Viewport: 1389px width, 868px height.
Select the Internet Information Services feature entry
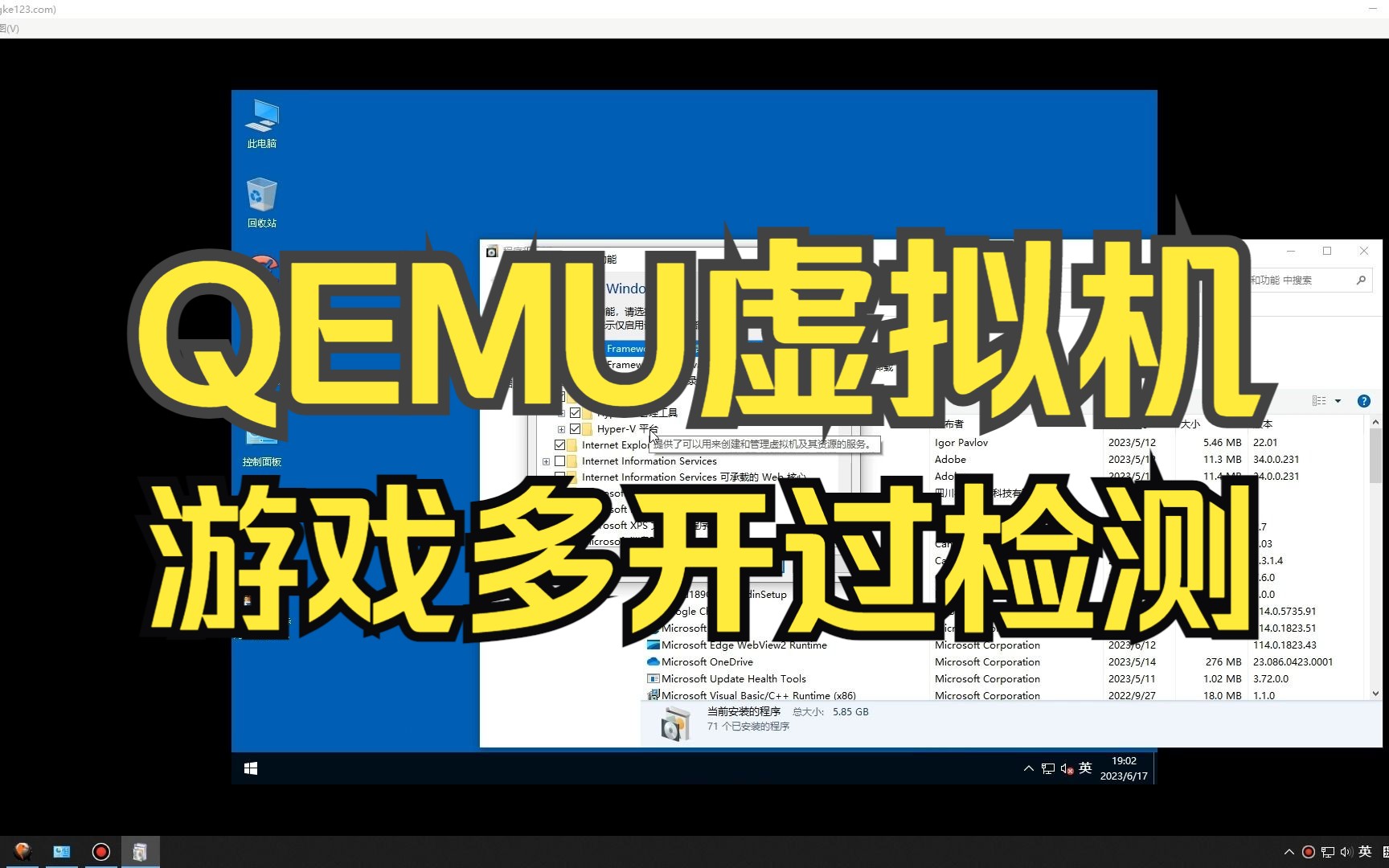pyautogui.click(x=649, y=461)
